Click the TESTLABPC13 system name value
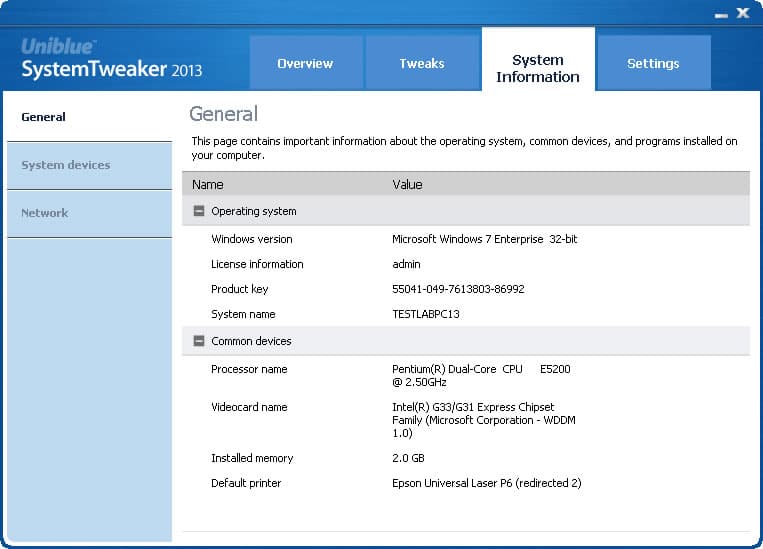763x549 pixels. pyautogui.click(x=426, y=314)
